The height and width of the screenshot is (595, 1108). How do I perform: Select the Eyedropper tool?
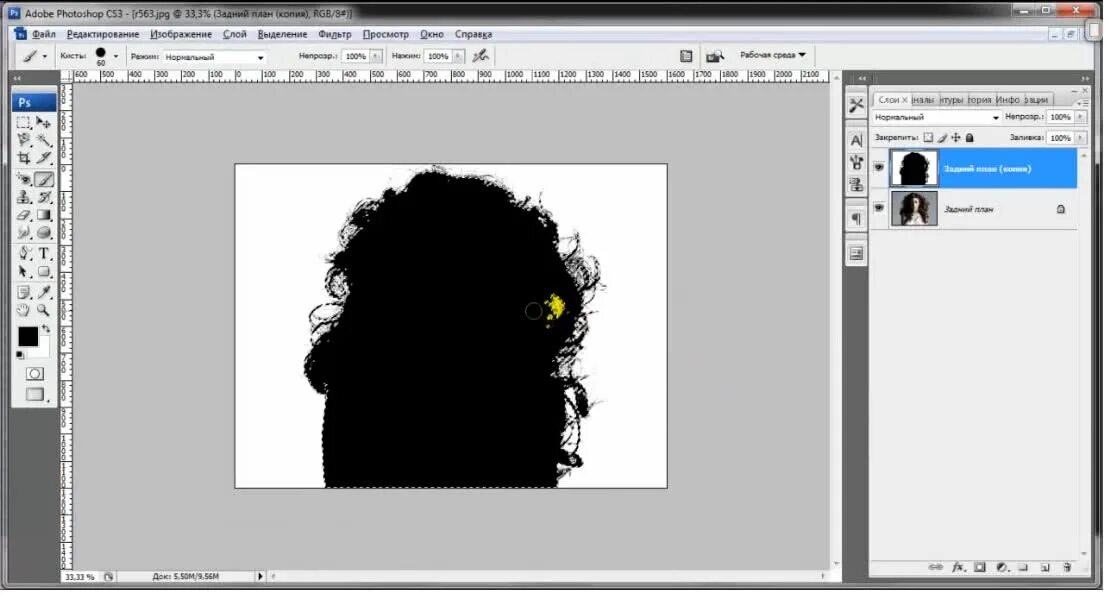click(44, 292)
